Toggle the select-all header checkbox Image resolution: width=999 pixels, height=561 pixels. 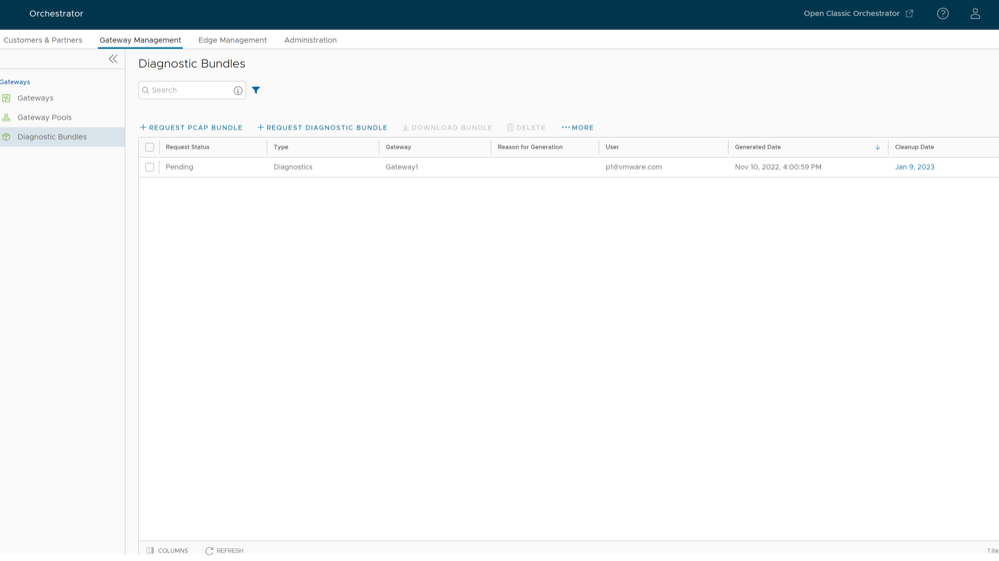click(150, 147)
